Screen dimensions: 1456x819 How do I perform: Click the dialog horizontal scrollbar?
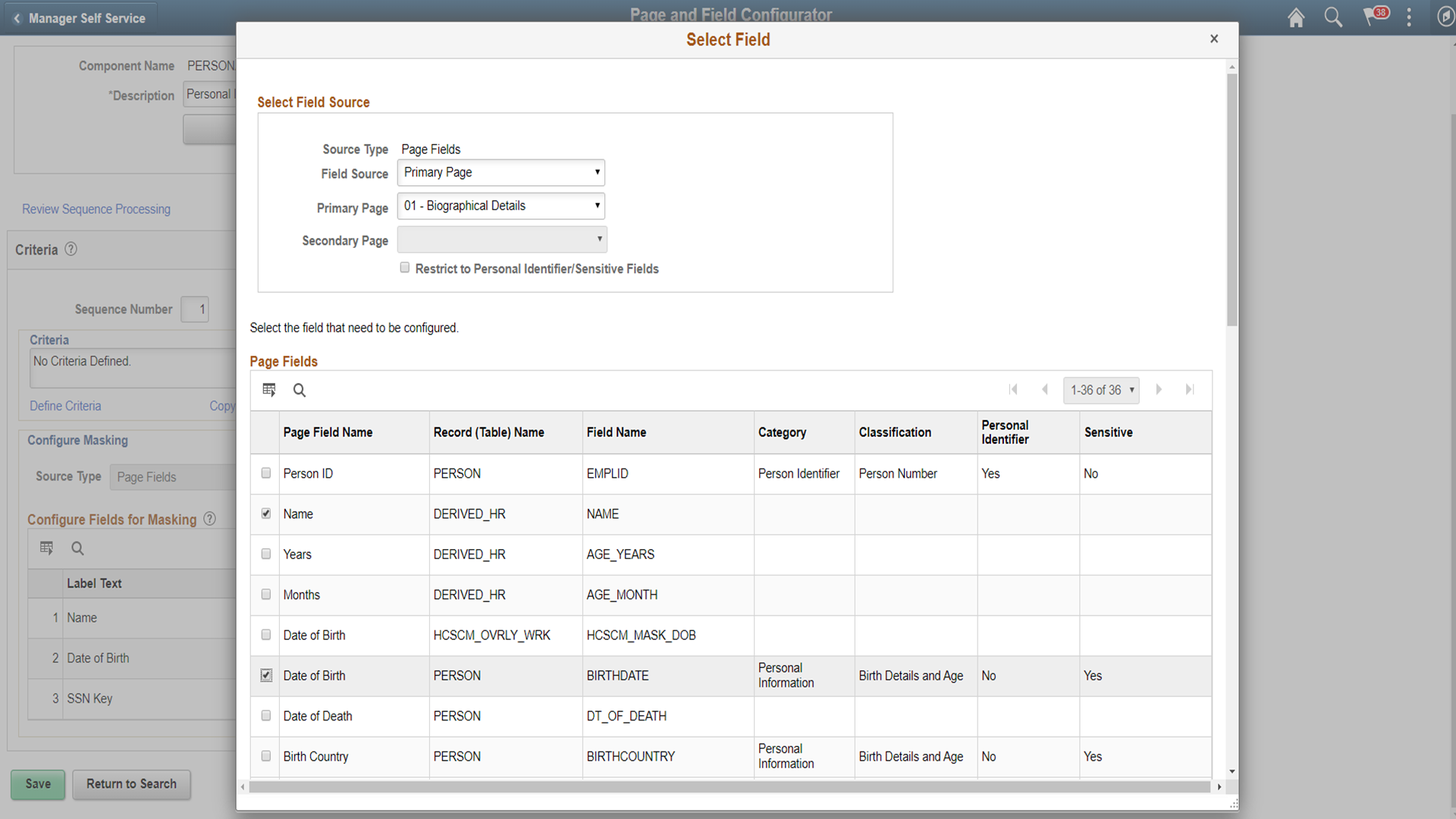pyautogui.click(x=729, y=786)
